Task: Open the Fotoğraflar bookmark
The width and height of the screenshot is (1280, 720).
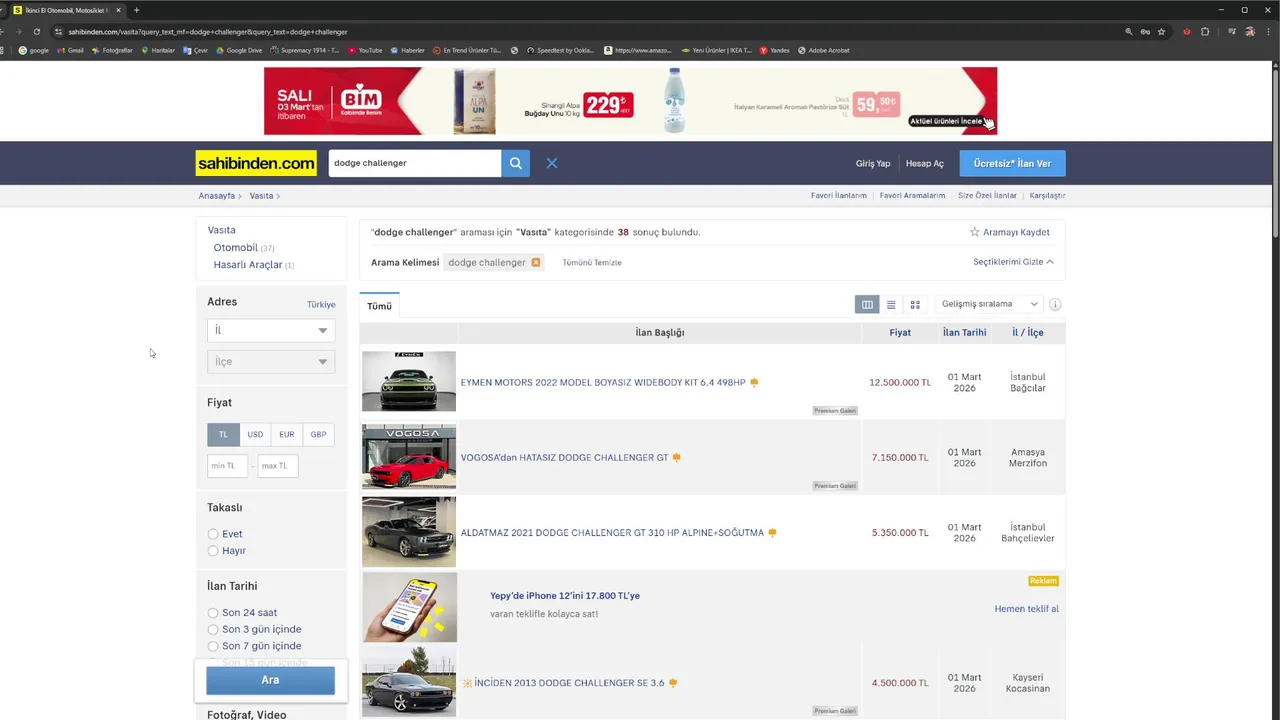Action: (112, 50)
